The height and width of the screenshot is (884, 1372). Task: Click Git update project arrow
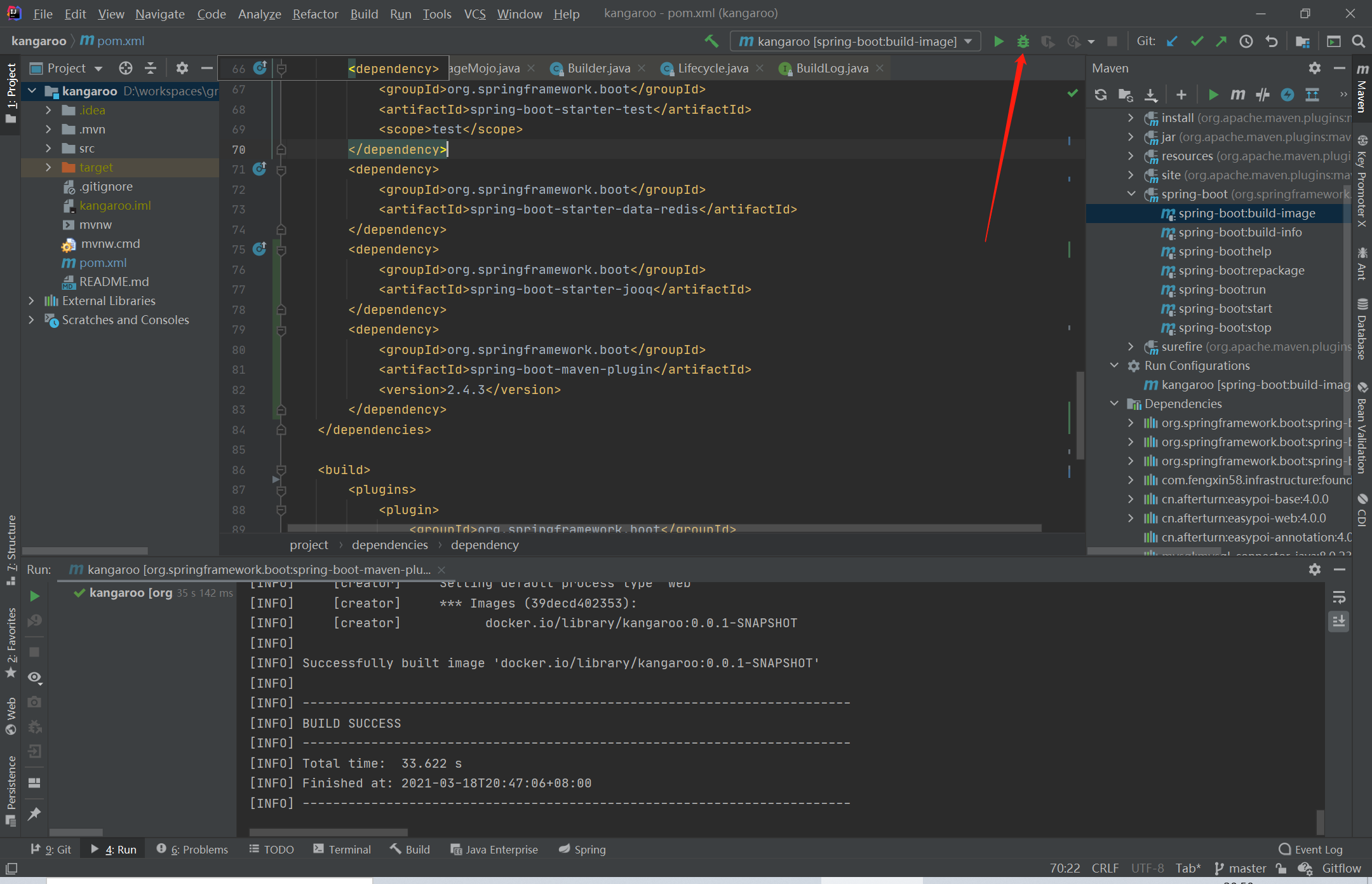1172,41
